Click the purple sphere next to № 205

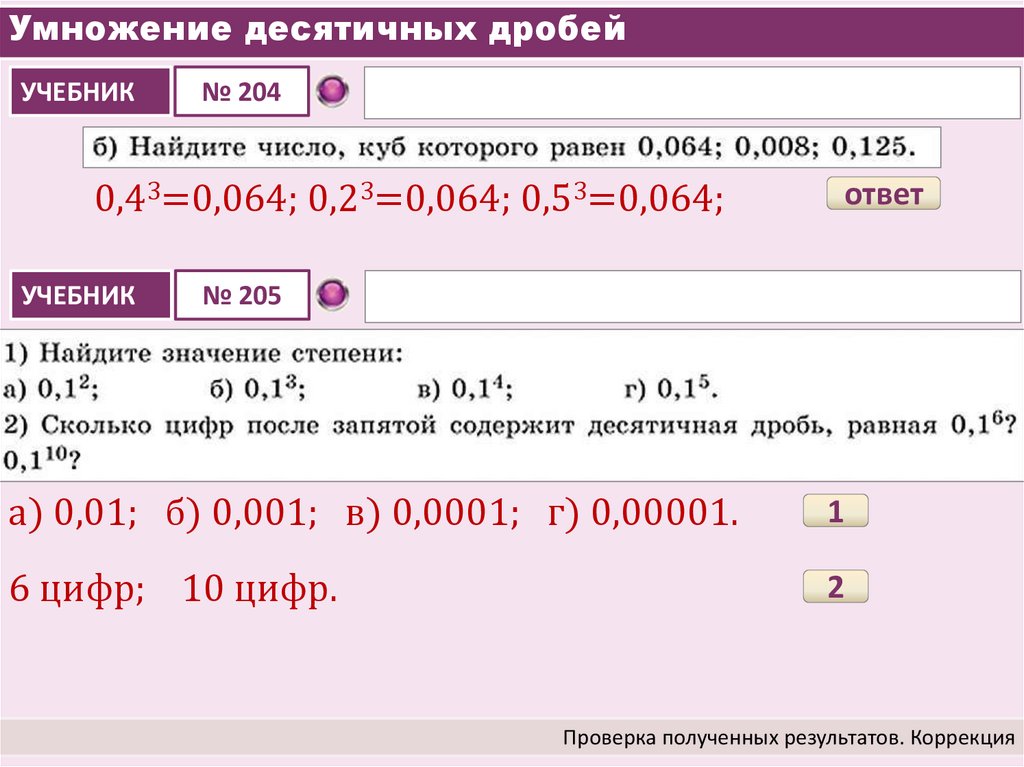[332, 295]
